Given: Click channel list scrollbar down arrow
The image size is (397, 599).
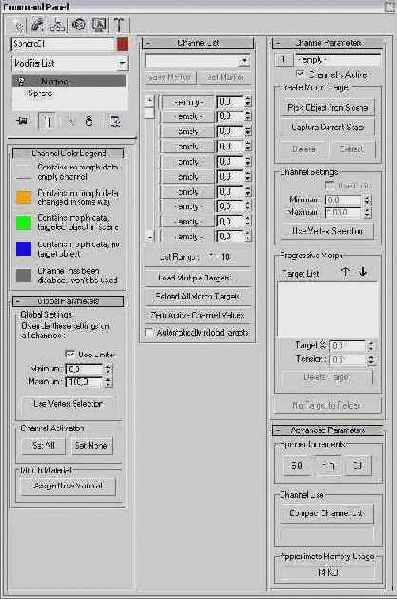Looking at the screenshot, I should point(149,236).
